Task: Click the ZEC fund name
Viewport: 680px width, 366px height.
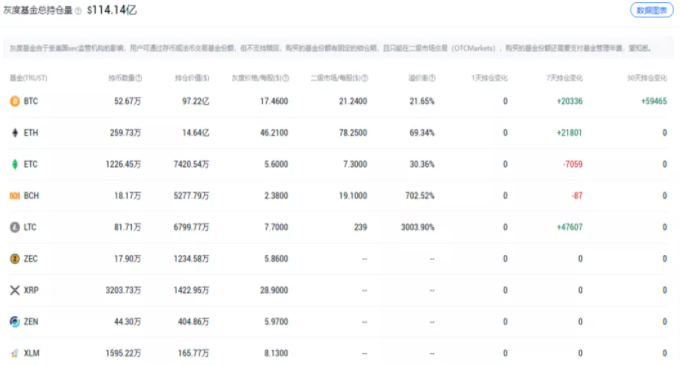Action: [30, 258]
